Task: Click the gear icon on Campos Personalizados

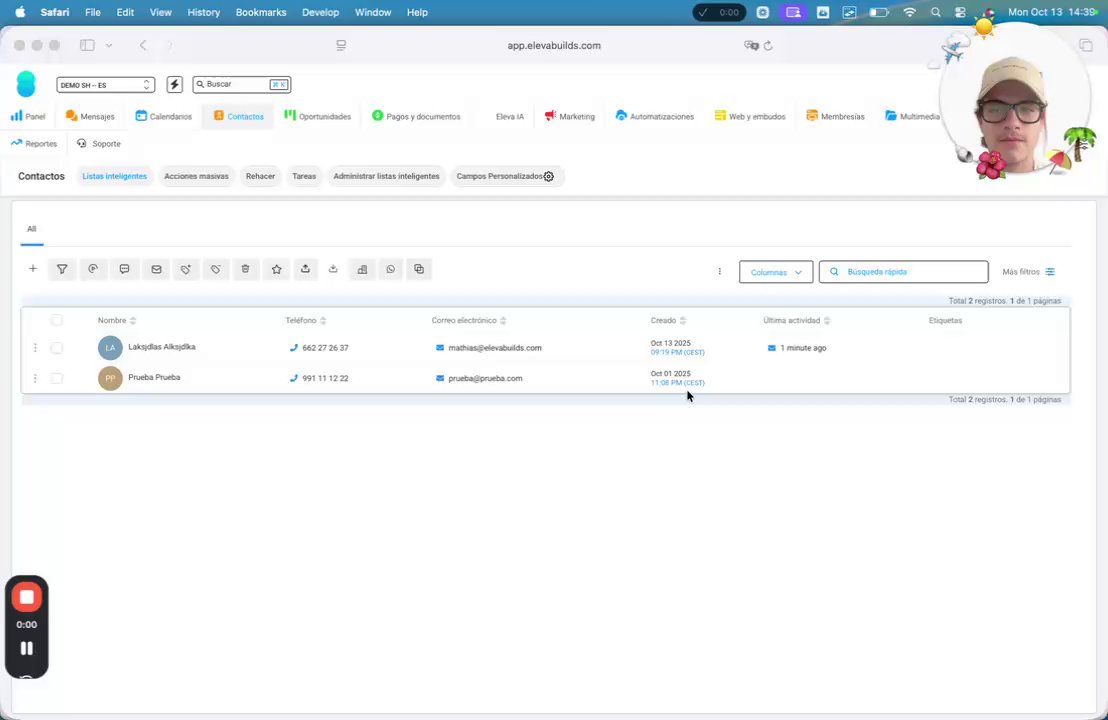Action: point(549,177)
